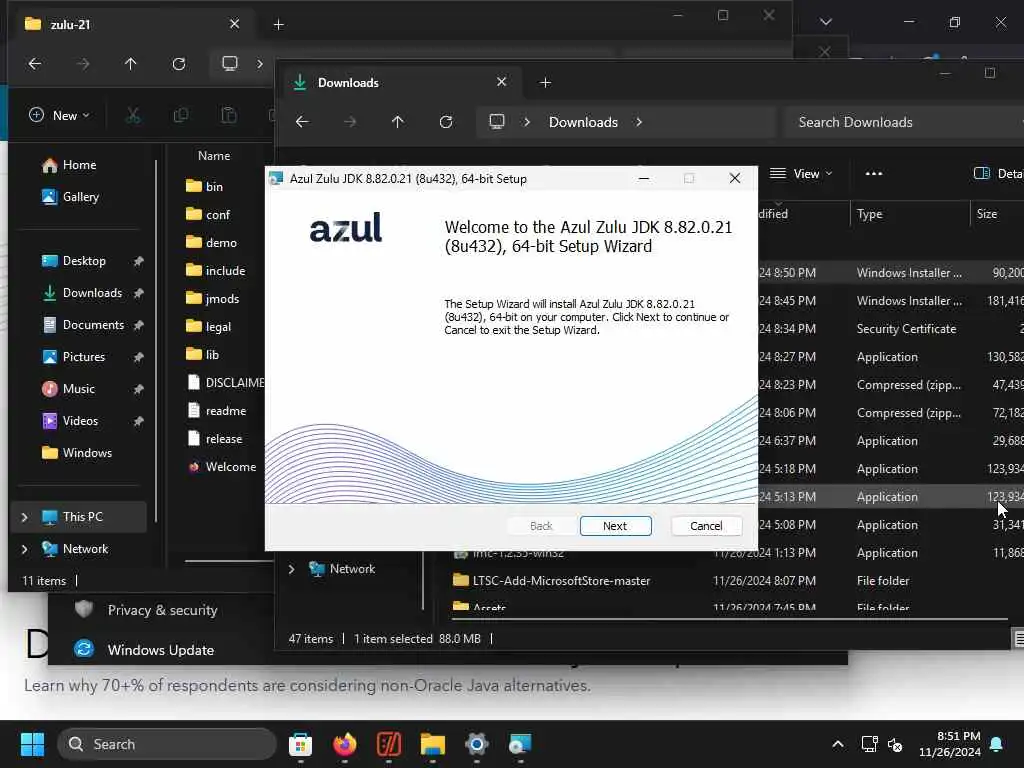This screenshot has width=1024, height=768.
Task: Sort by Size column header
Action: pyautogui.click(x=987, y=214)
